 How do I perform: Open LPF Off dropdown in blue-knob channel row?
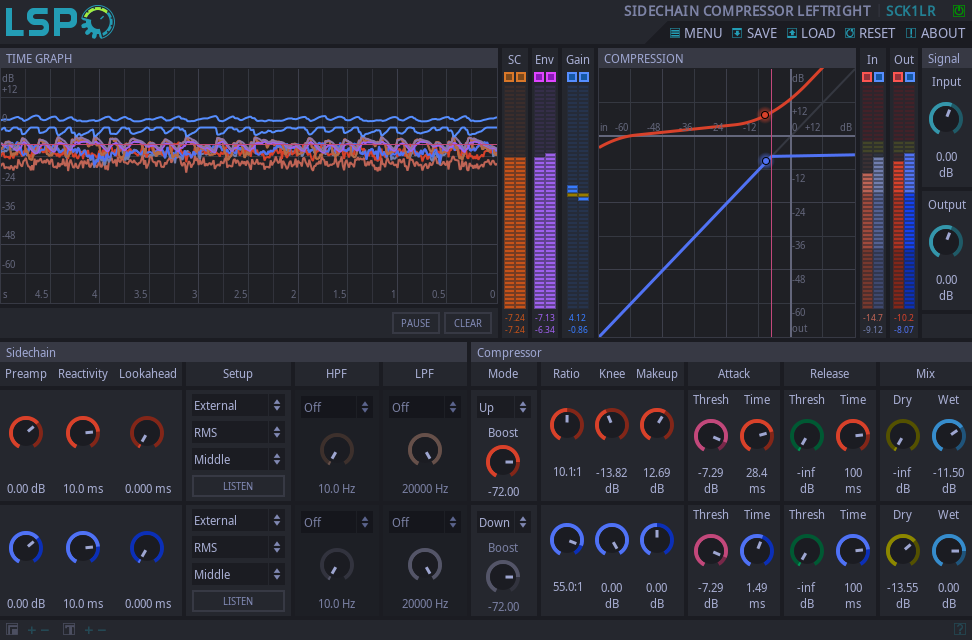[425, 522]
